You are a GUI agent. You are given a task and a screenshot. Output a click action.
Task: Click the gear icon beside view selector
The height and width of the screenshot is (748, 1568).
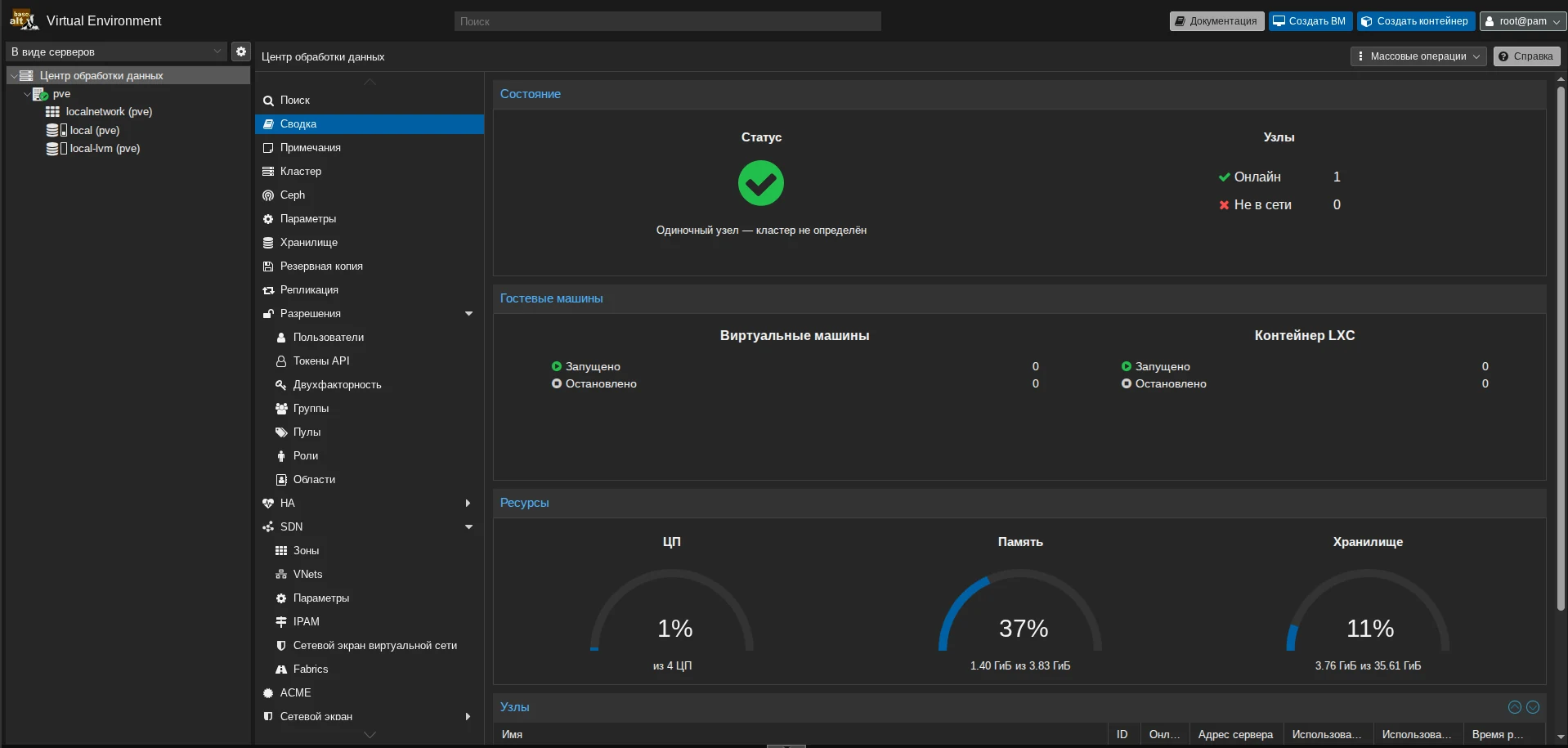(x=240, y=52)
